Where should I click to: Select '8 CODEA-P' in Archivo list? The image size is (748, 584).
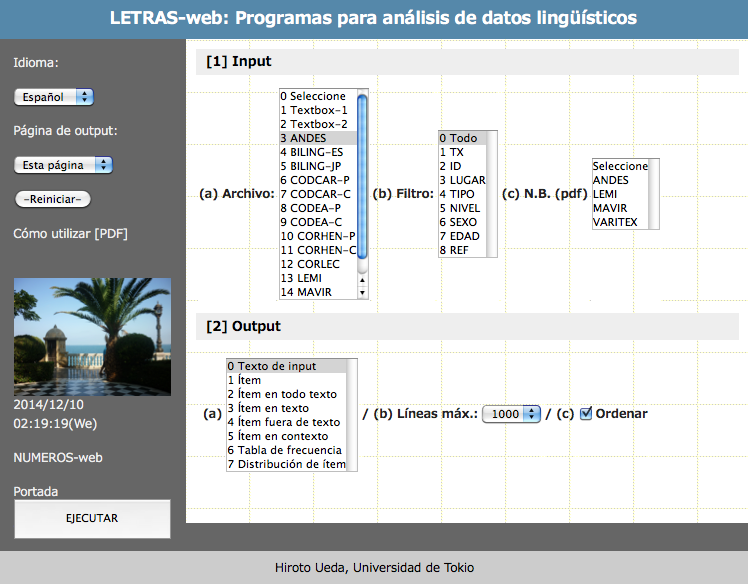[x=318, y=208]
